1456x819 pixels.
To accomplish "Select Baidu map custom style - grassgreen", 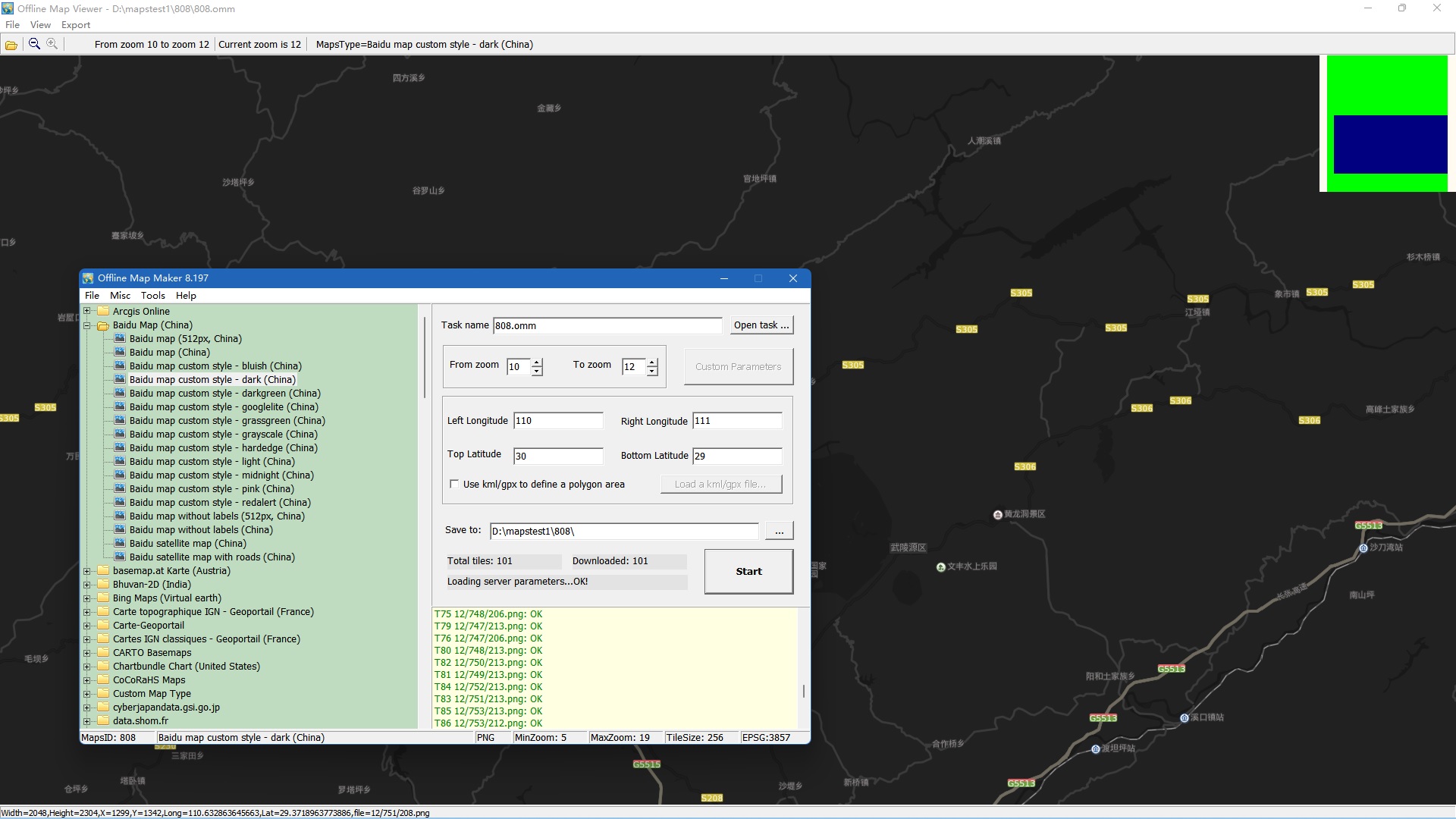I will click(x=227, y=421).
